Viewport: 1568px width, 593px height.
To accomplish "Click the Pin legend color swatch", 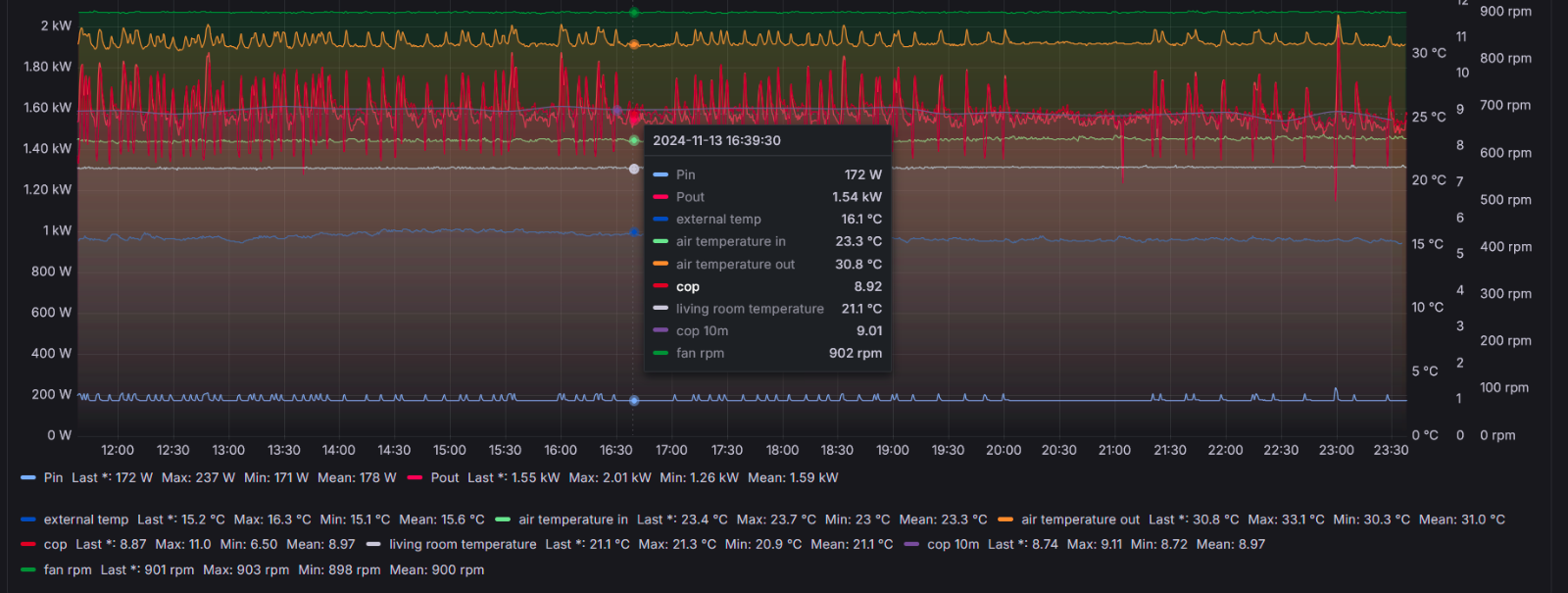I will point(27,478).
